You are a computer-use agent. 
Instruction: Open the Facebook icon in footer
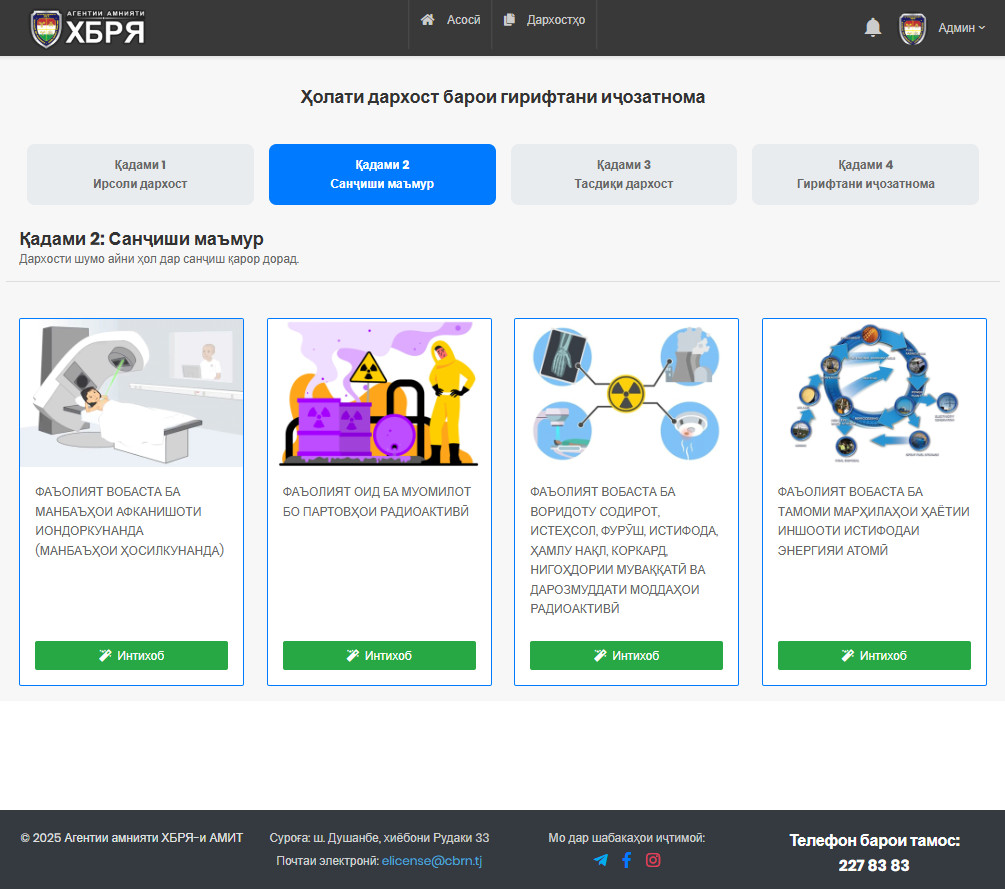point(626,860)
